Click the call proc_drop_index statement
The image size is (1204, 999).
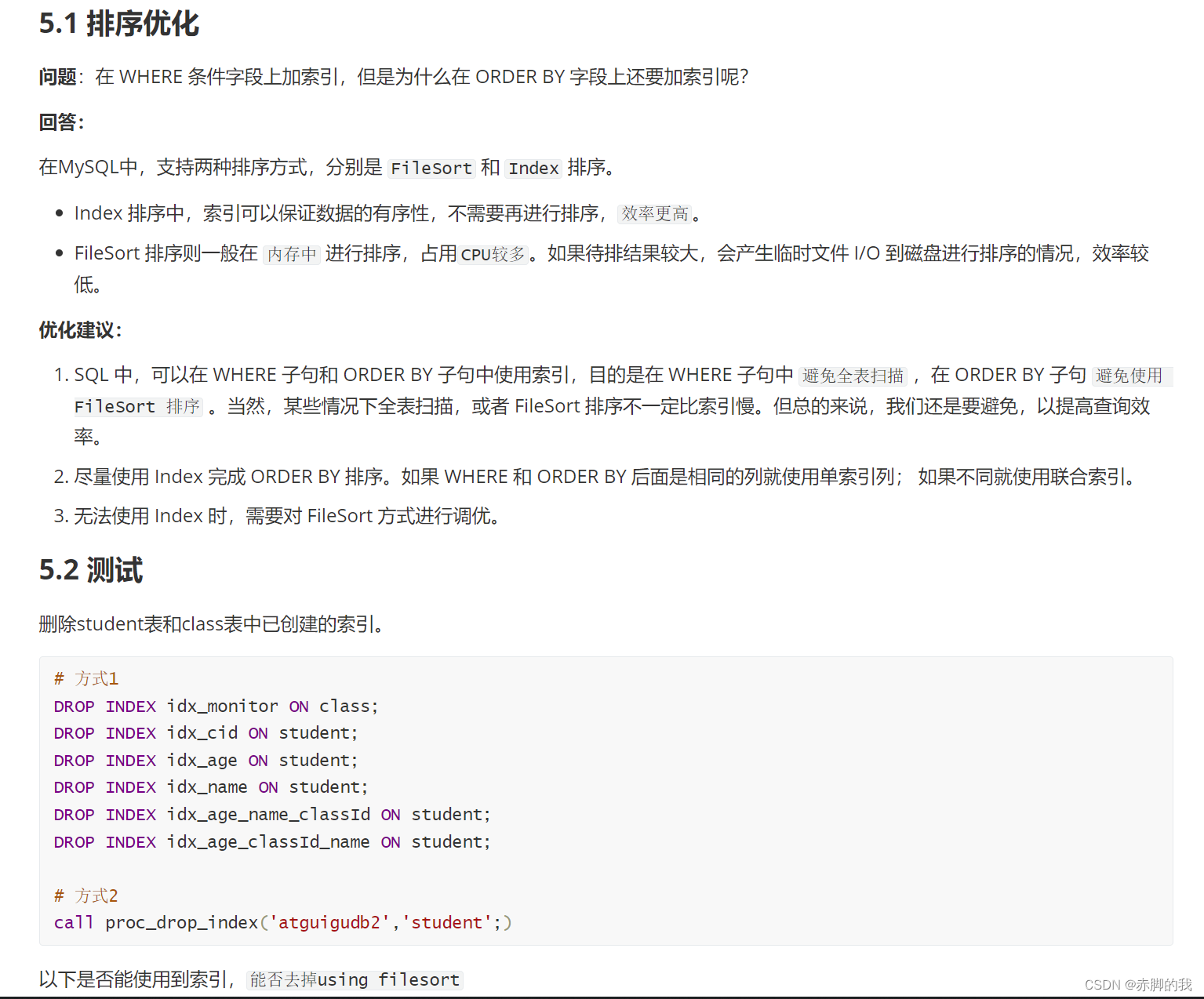[x=282, y=922]
